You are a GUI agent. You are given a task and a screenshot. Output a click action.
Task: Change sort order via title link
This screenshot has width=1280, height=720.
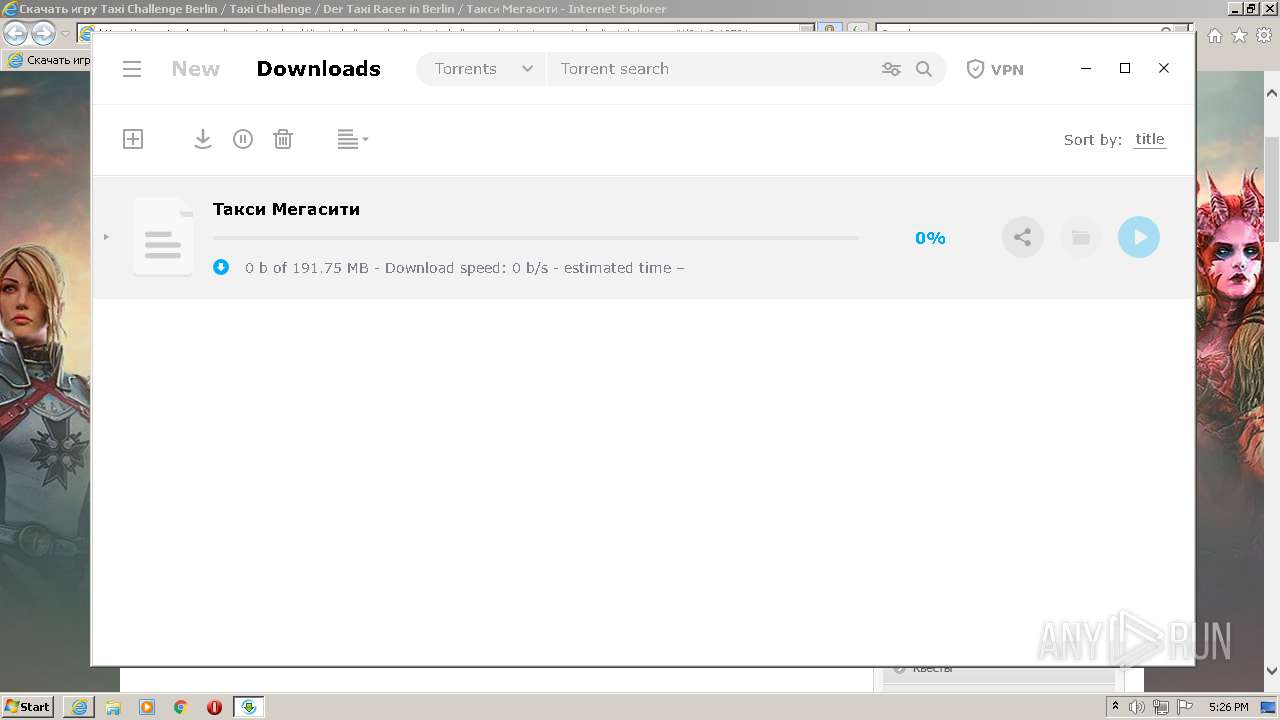[1150, 140]
